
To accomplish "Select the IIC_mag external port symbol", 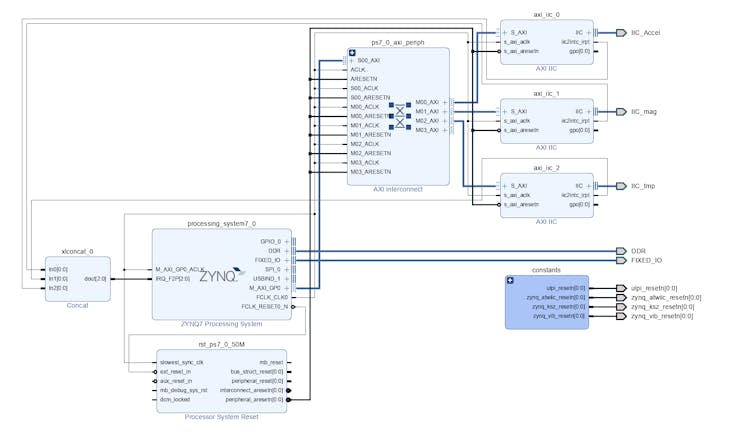I will point(622,112).
